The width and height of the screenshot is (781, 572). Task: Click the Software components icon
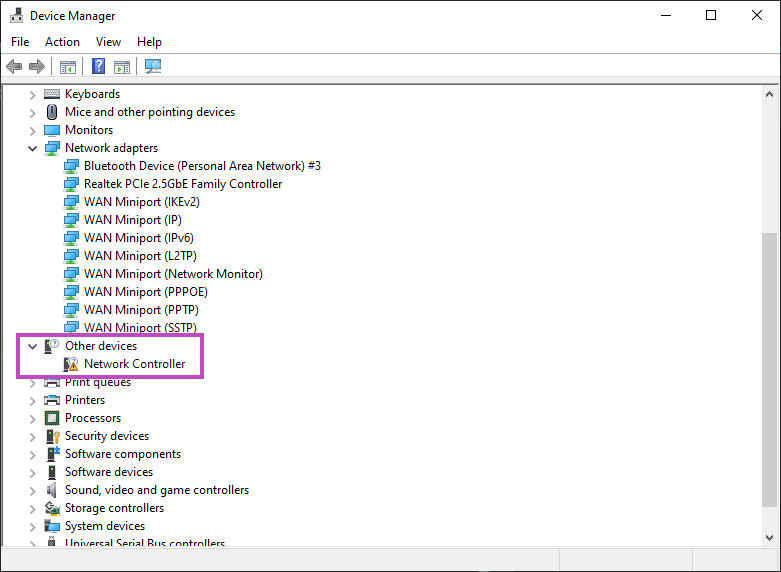53,454
